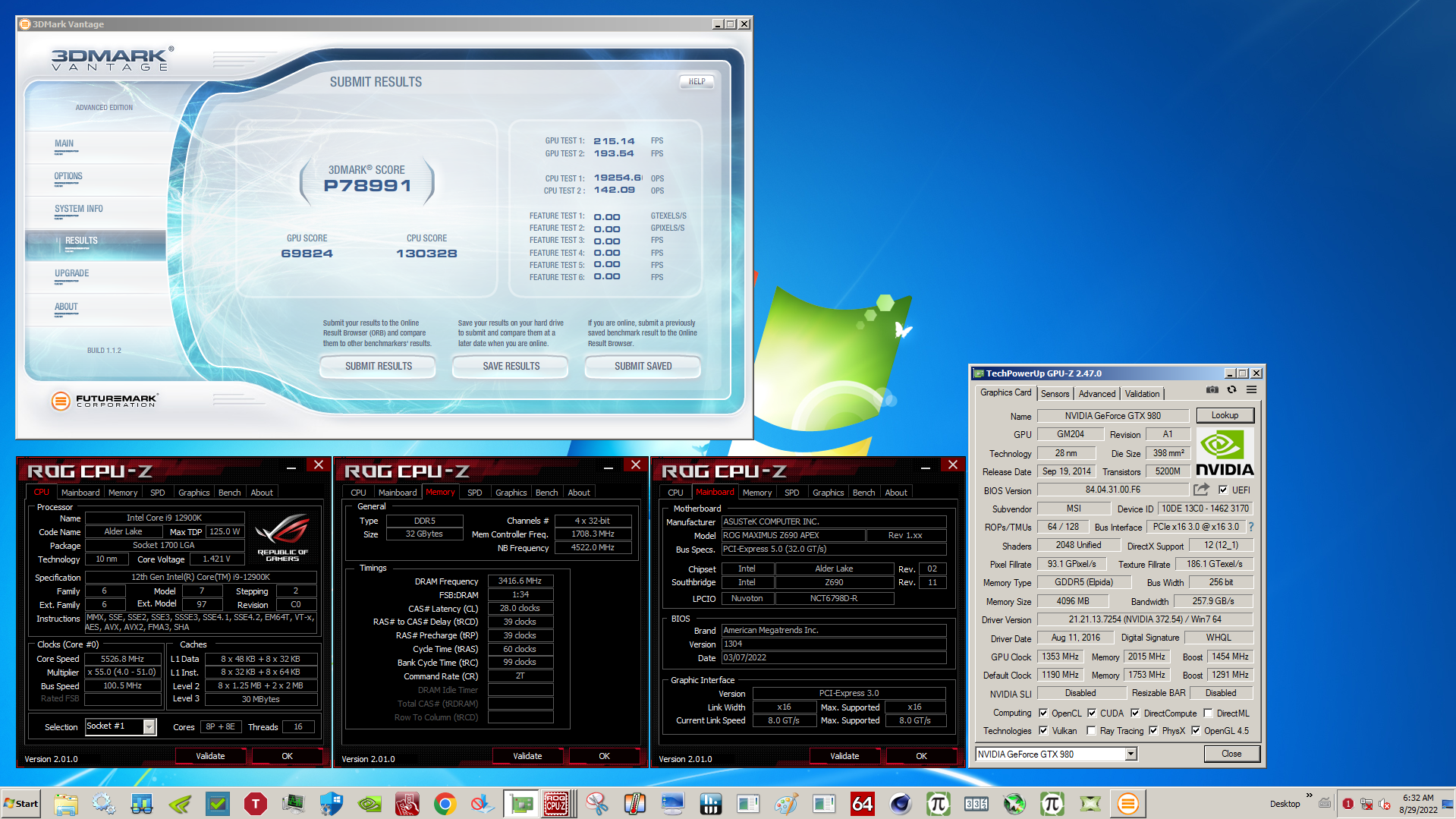Click the Lookup button in GPU-Z
This screenshot has width=1456, height=819.
pos(1225,415)
